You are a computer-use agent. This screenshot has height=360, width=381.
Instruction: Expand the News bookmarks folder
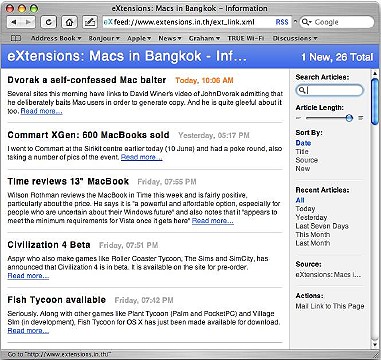click(170, 38)
